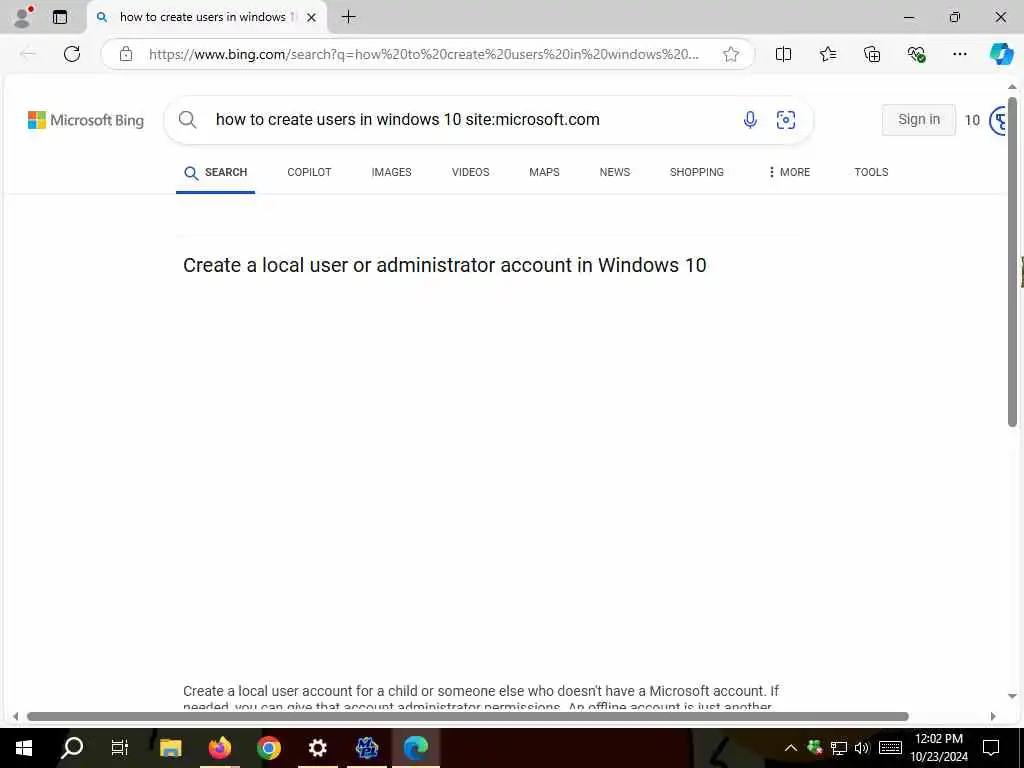The width and height of the screenshot is (1024, 768).
Task: View site information lock icon
Action: click(125, 54)
